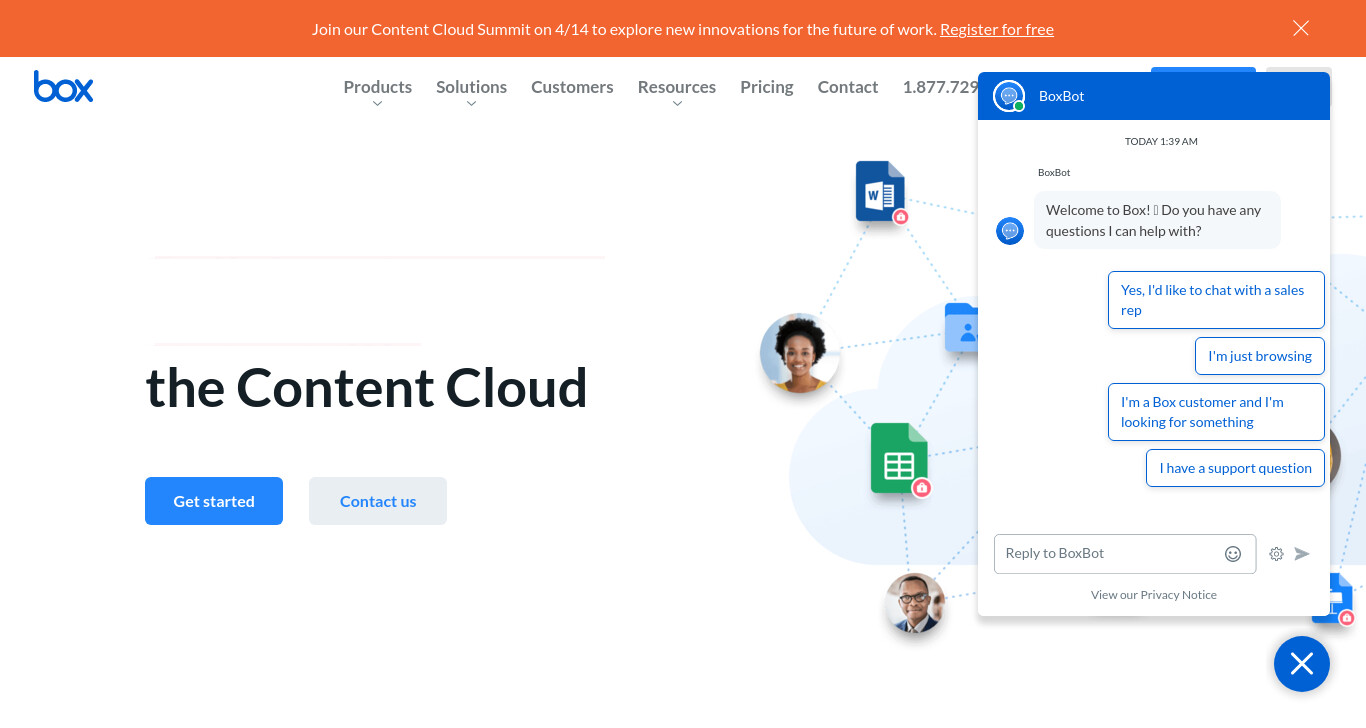Viewport: 1366px width, 728px height.
Task: Choose the "I'm just browsing" reply
Action: tap(1260, 356)
